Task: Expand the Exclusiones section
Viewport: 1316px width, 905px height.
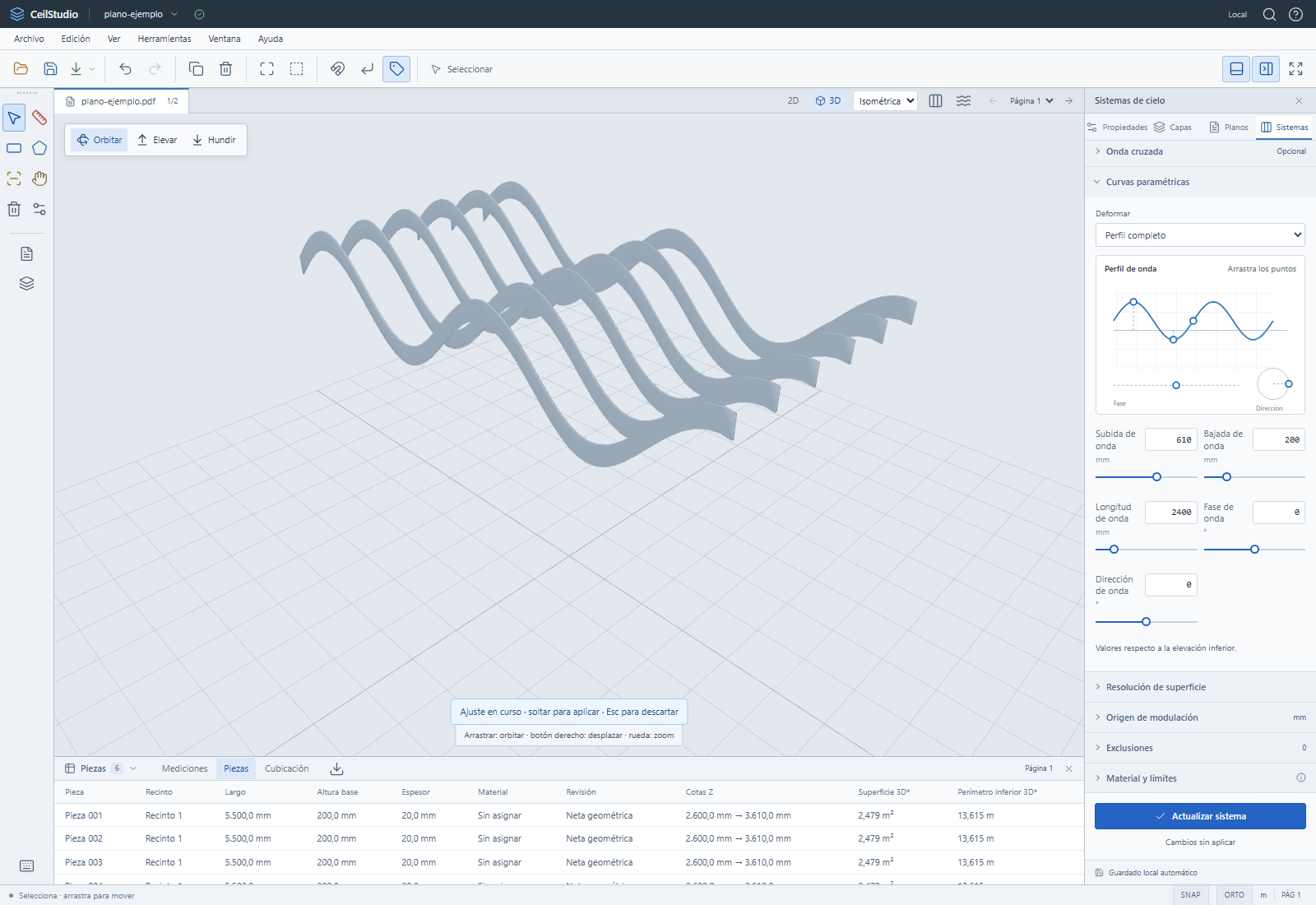Action: pos(1200,748)
